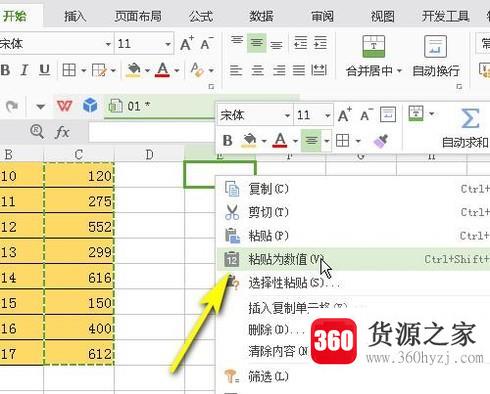Screen dimensions: 490x394
Task: Toggle bold in the mini toolbar
Action: point(227,141)
